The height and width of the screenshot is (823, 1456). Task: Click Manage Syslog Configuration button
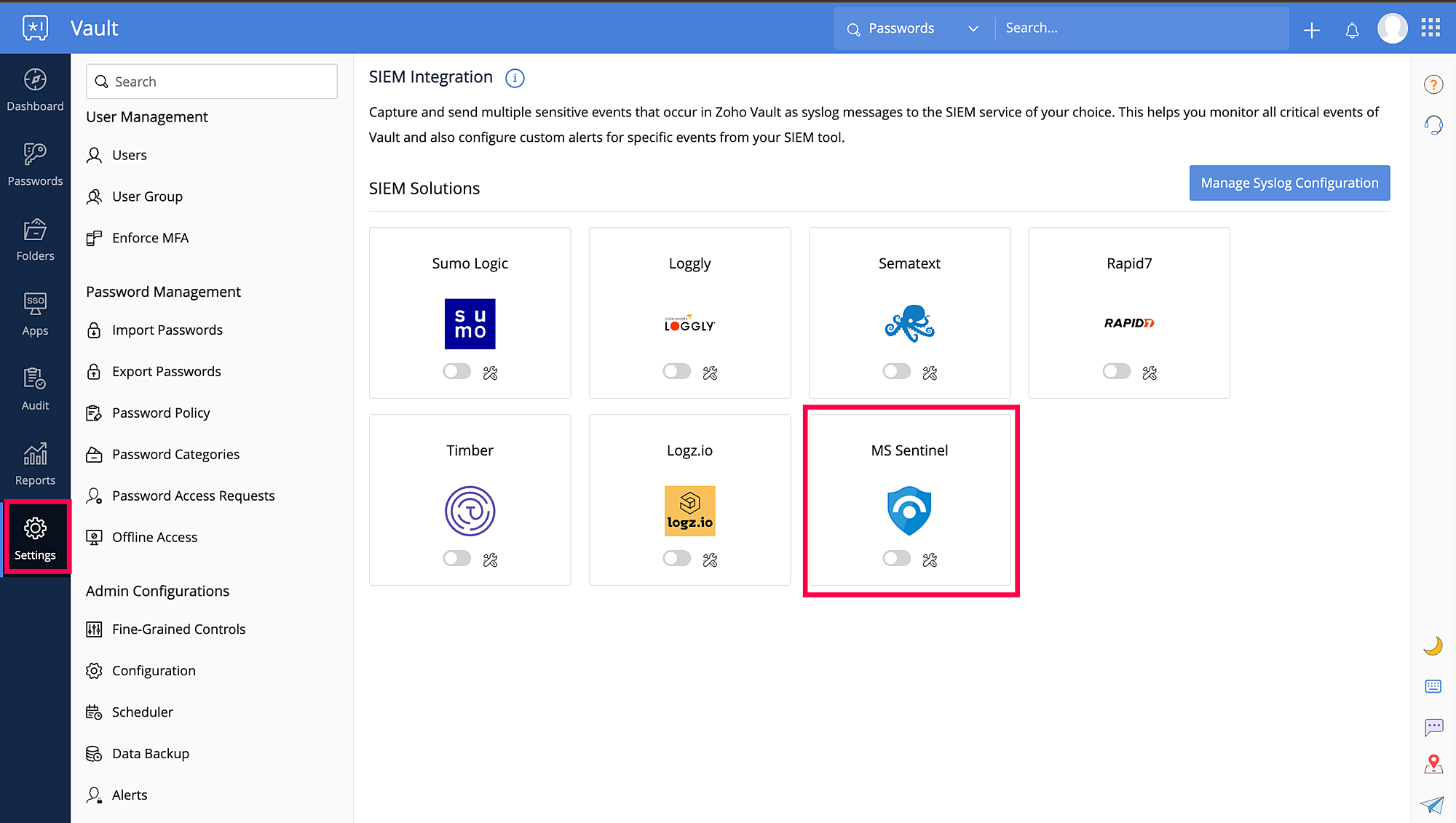1289,183
